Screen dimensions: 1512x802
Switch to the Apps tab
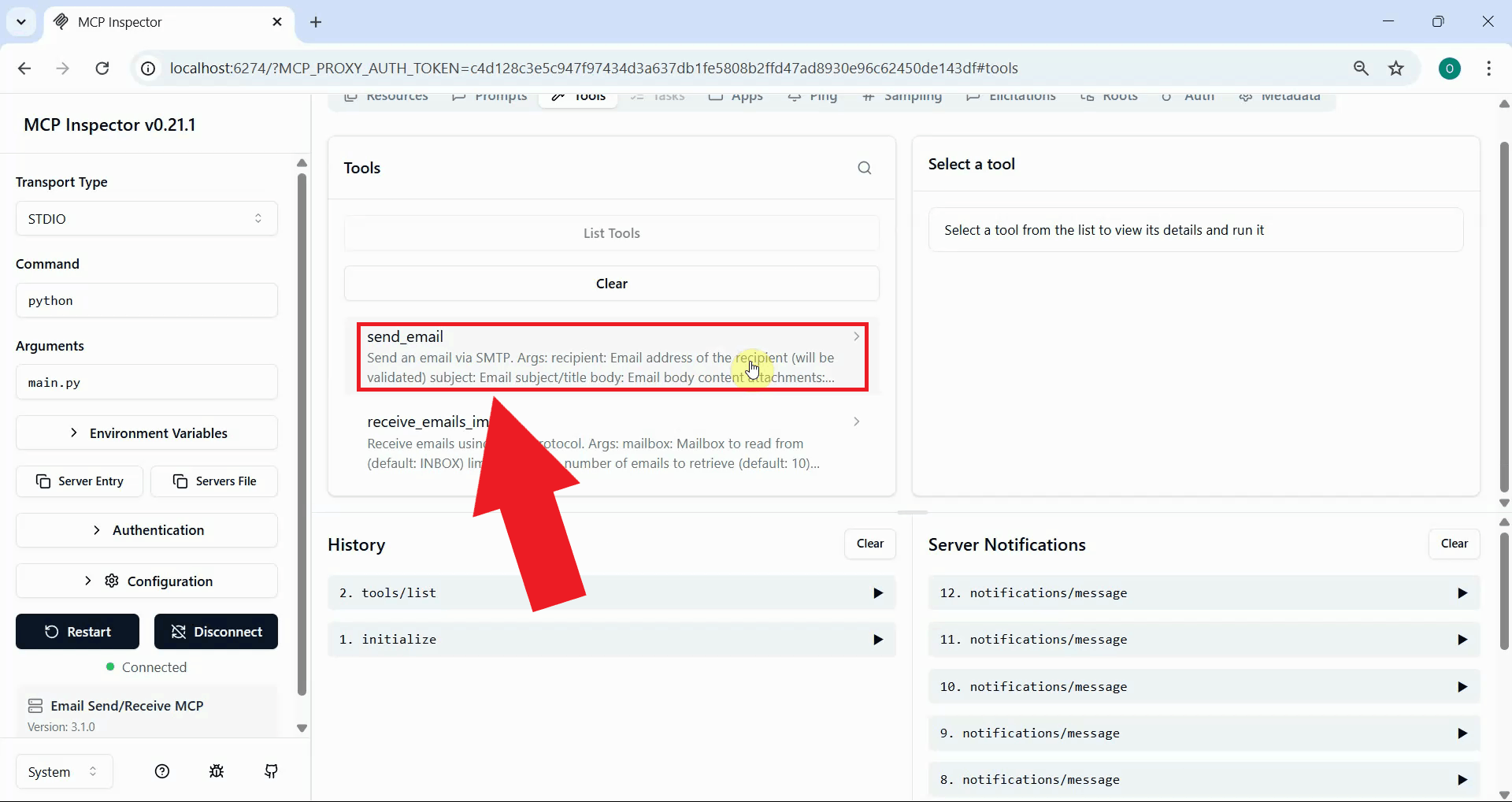(734, 98)
